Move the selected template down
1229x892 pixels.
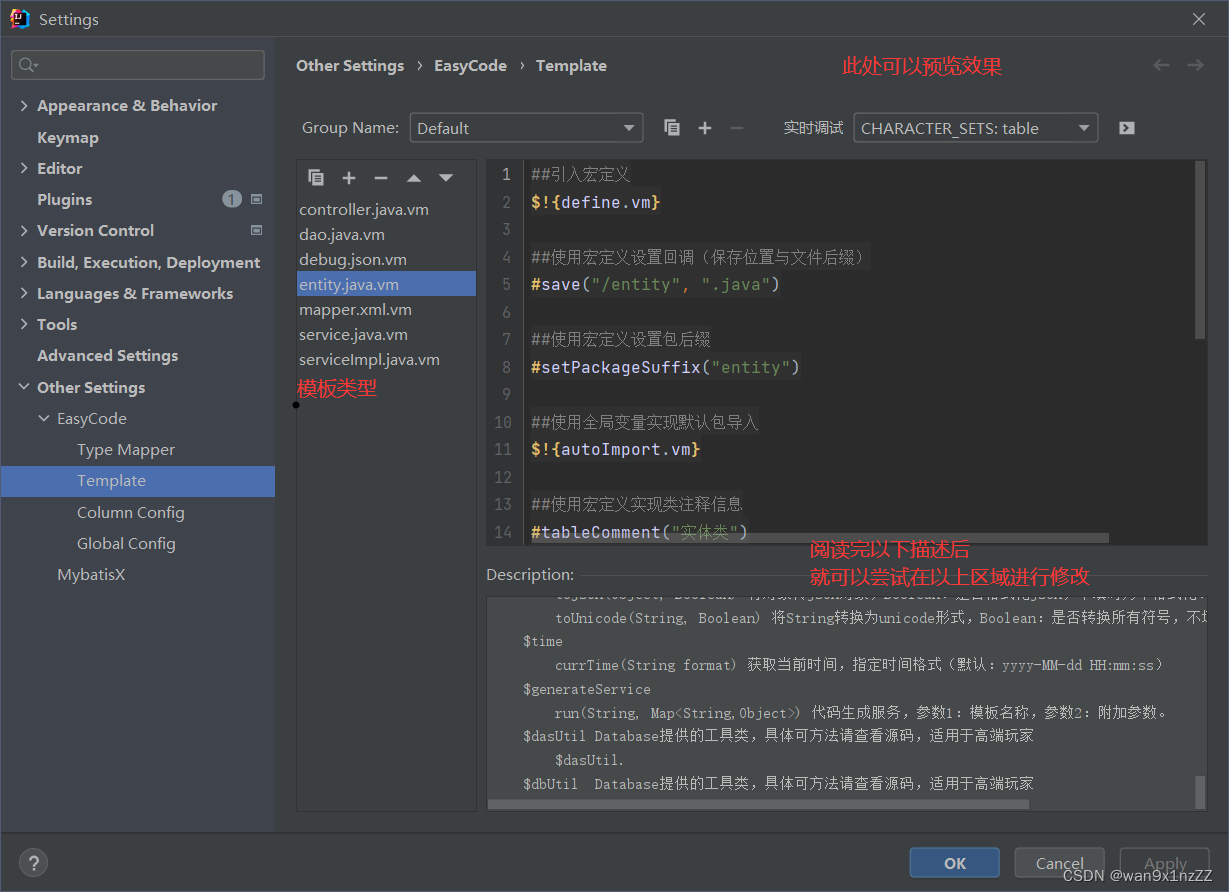tap(445, 177)
